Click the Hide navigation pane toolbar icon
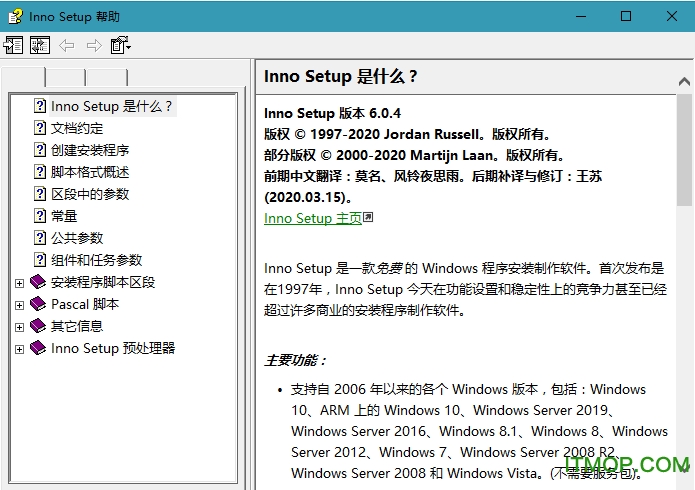This screenshot has width=695, height=490. [13, 45]
